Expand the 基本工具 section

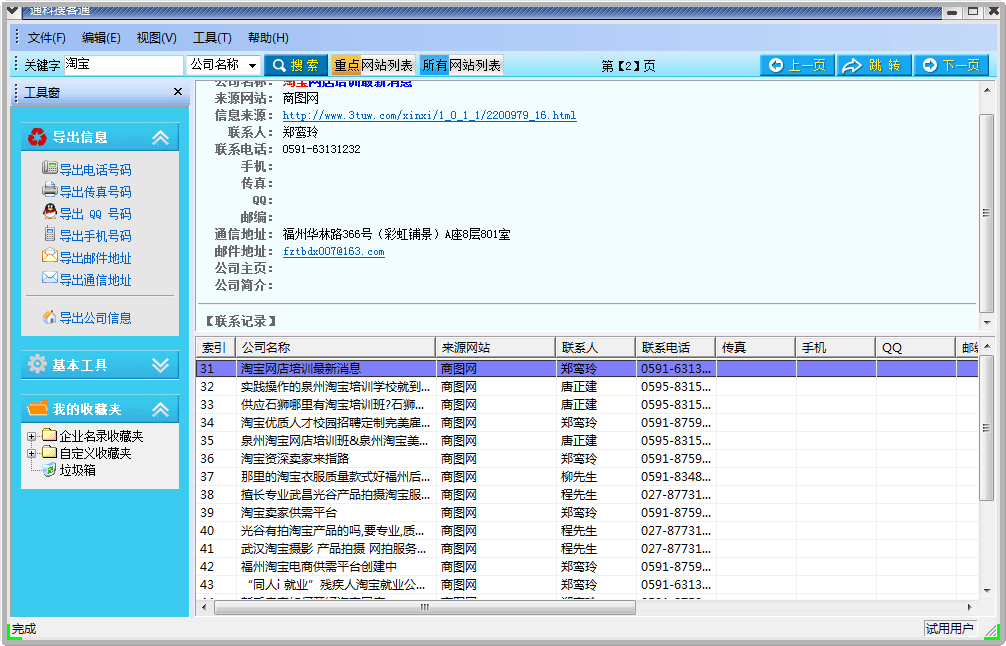click(x=160, y=365)
